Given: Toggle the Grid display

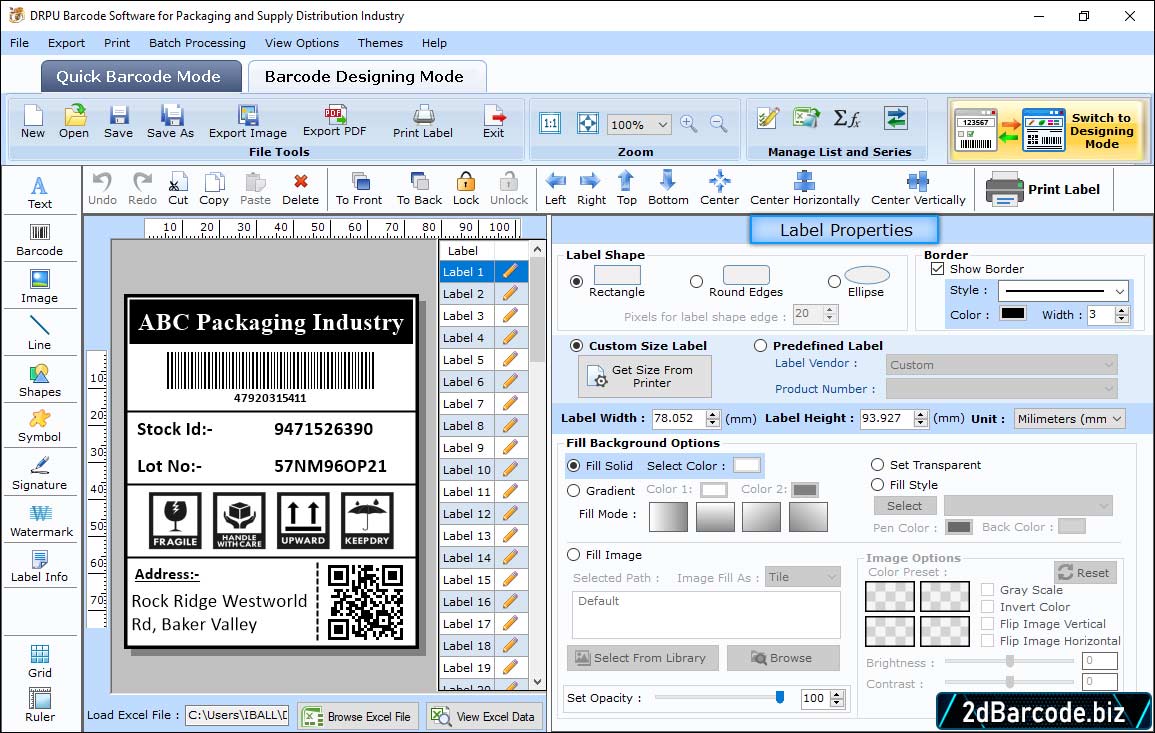Looking at the screenshot, I should click(40, 661).
